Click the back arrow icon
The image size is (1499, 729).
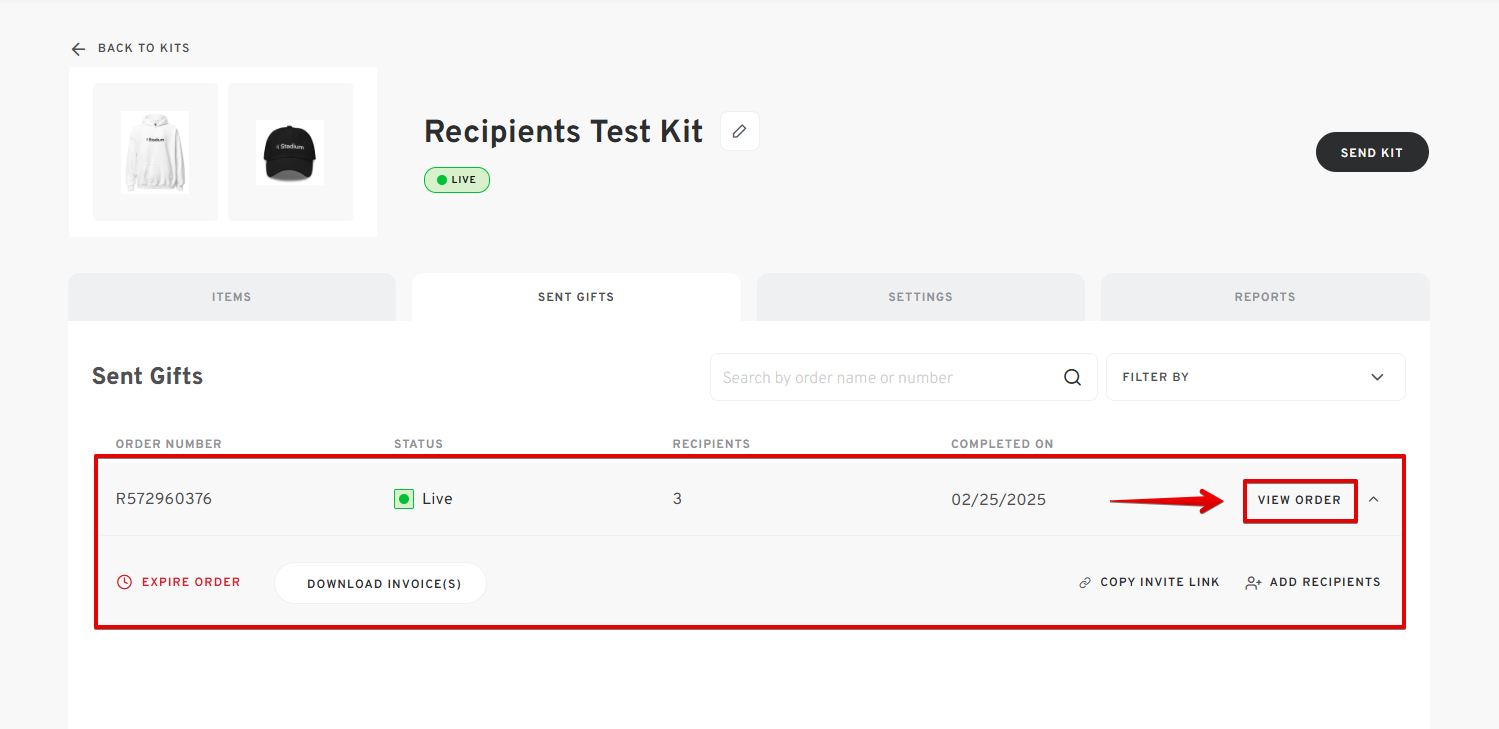tap(78, 48)
